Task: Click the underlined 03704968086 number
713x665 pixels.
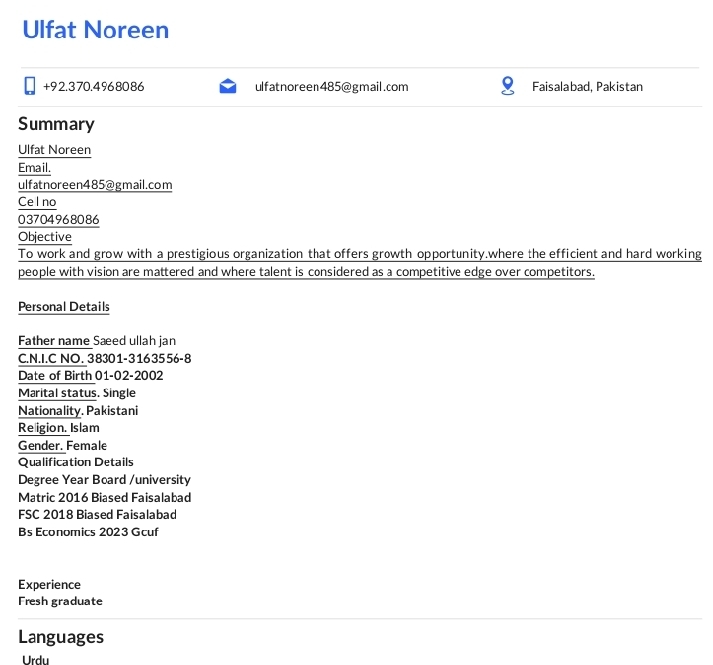Action: click(x=59, y=220)
